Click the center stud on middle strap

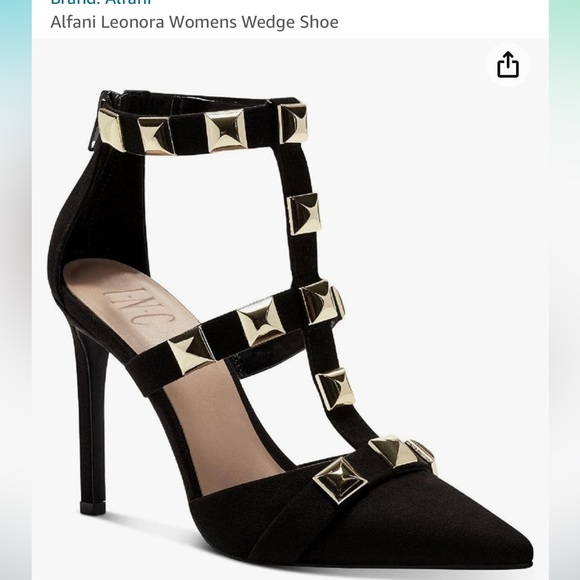pos(261,322)
